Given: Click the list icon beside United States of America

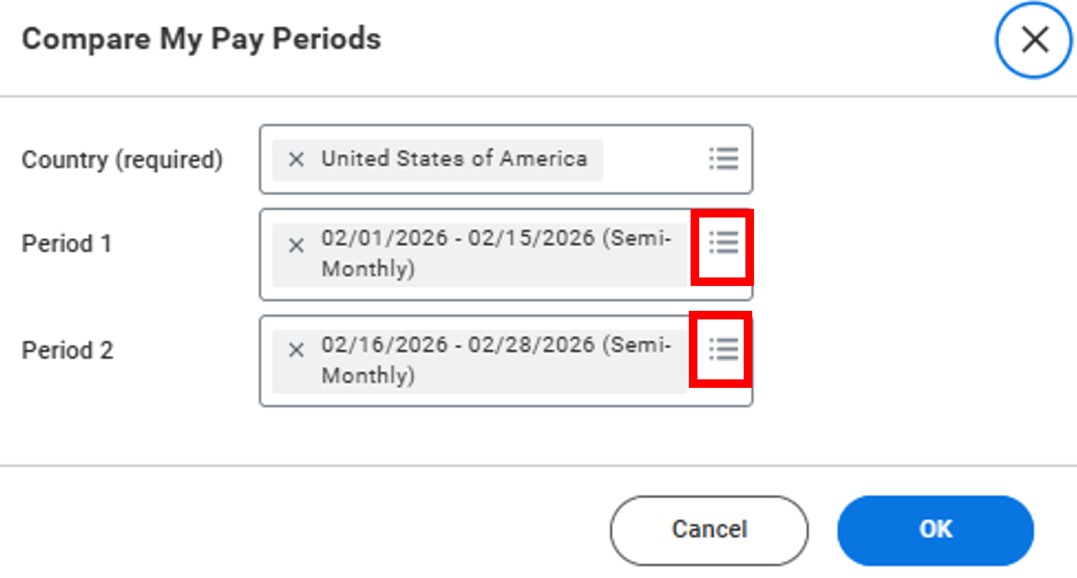Looking at the screenshot, I should [x=723, y=157].
